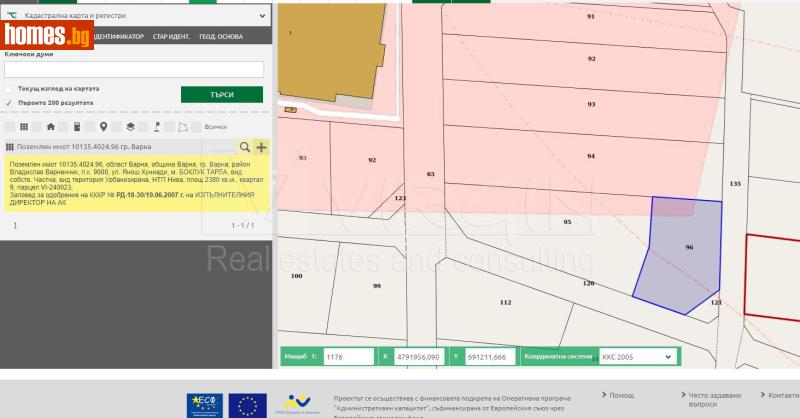Screen dimensions: 800x418
Task: Tick the checkbox before the calculator-like unit icon
Action: point(64,127)
